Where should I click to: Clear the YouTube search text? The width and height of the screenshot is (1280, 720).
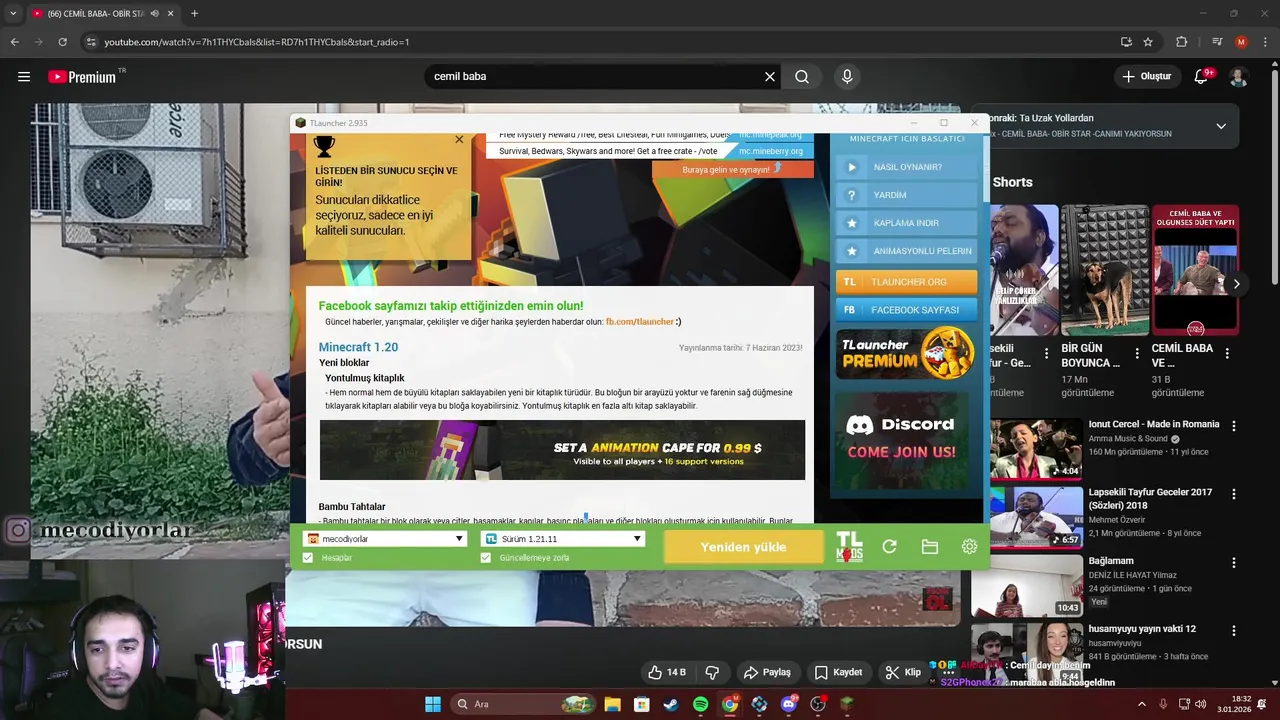770,76
